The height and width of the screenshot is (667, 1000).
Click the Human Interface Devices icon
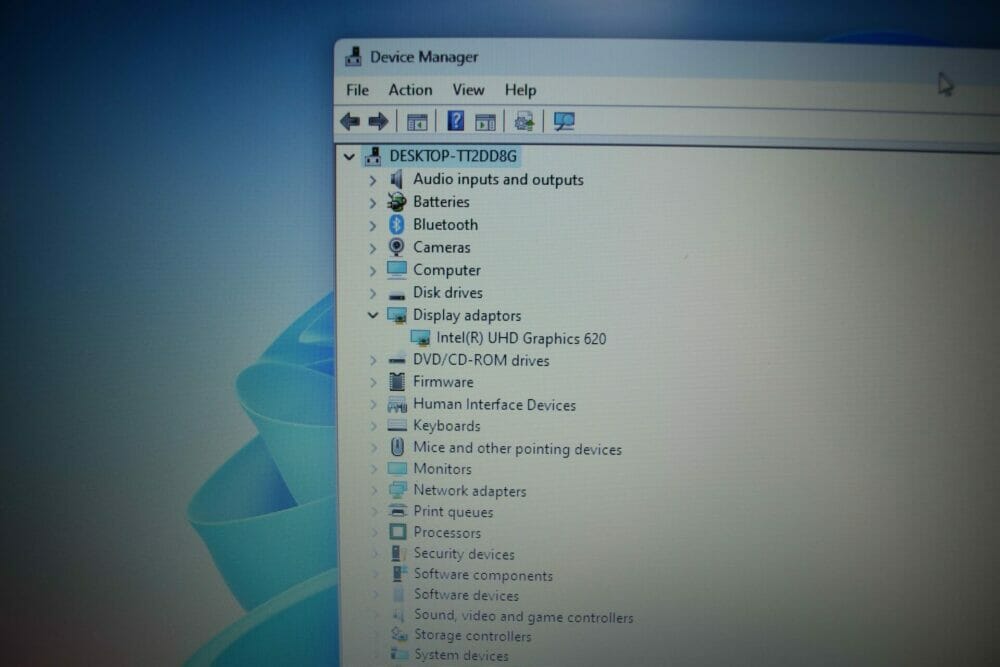[x=397, y=404]
